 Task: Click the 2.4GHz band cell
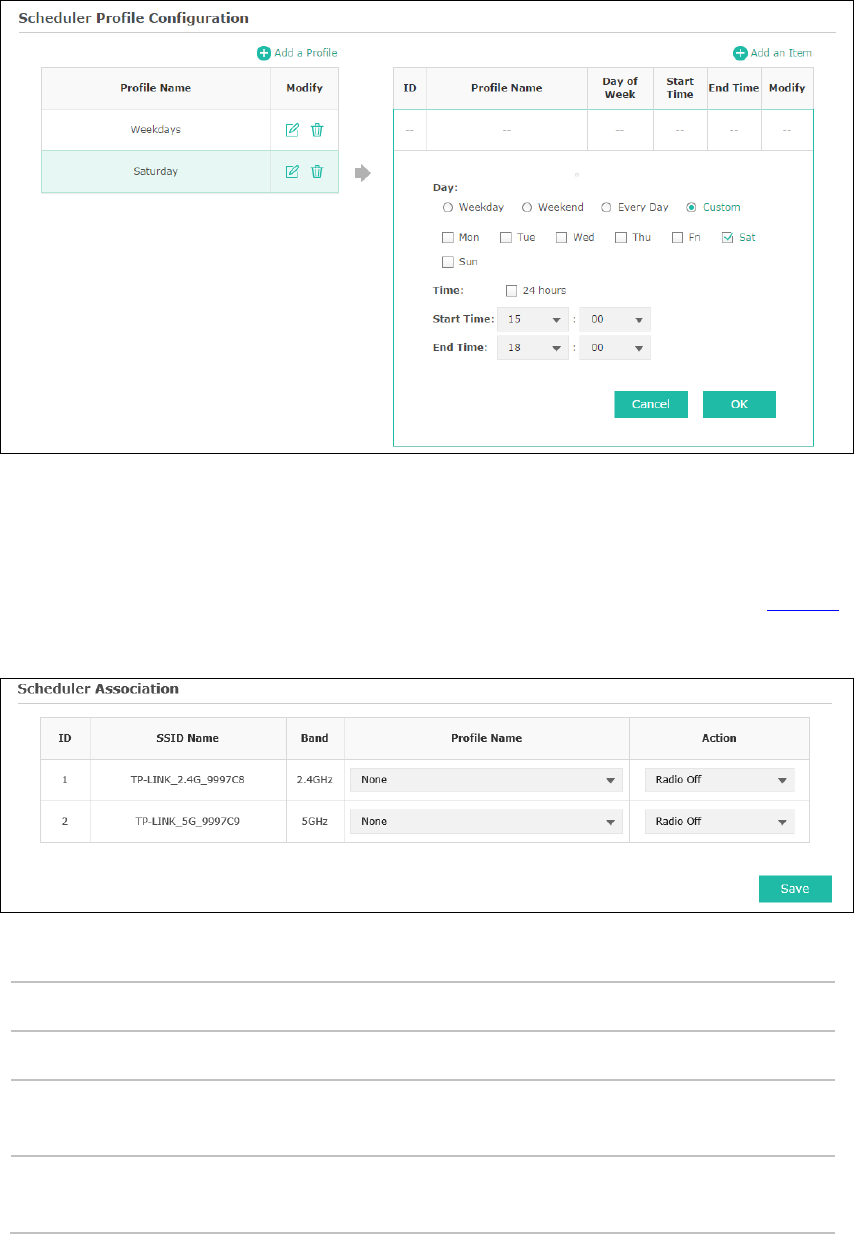click(x=314, y=780)
